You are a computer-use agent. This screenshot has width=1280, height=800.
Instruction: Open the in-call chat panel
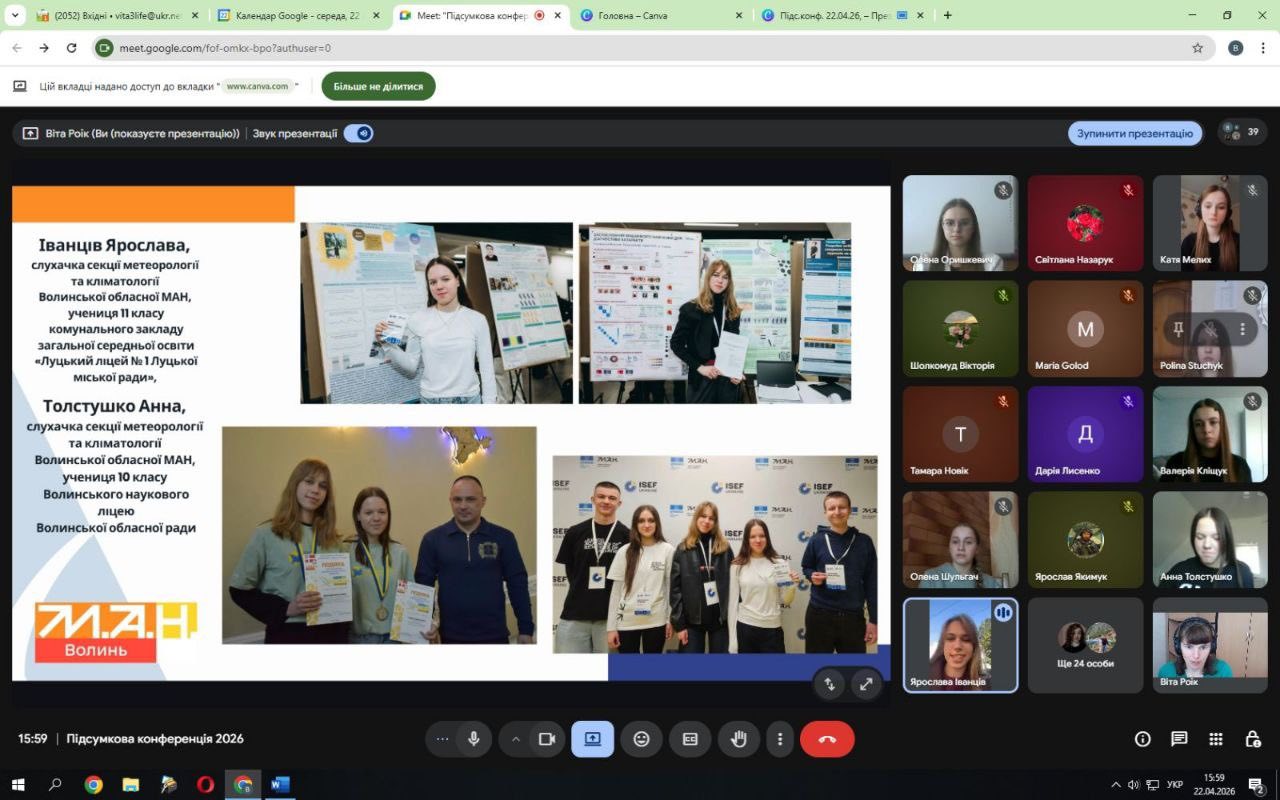click(x=1179, y=739)
